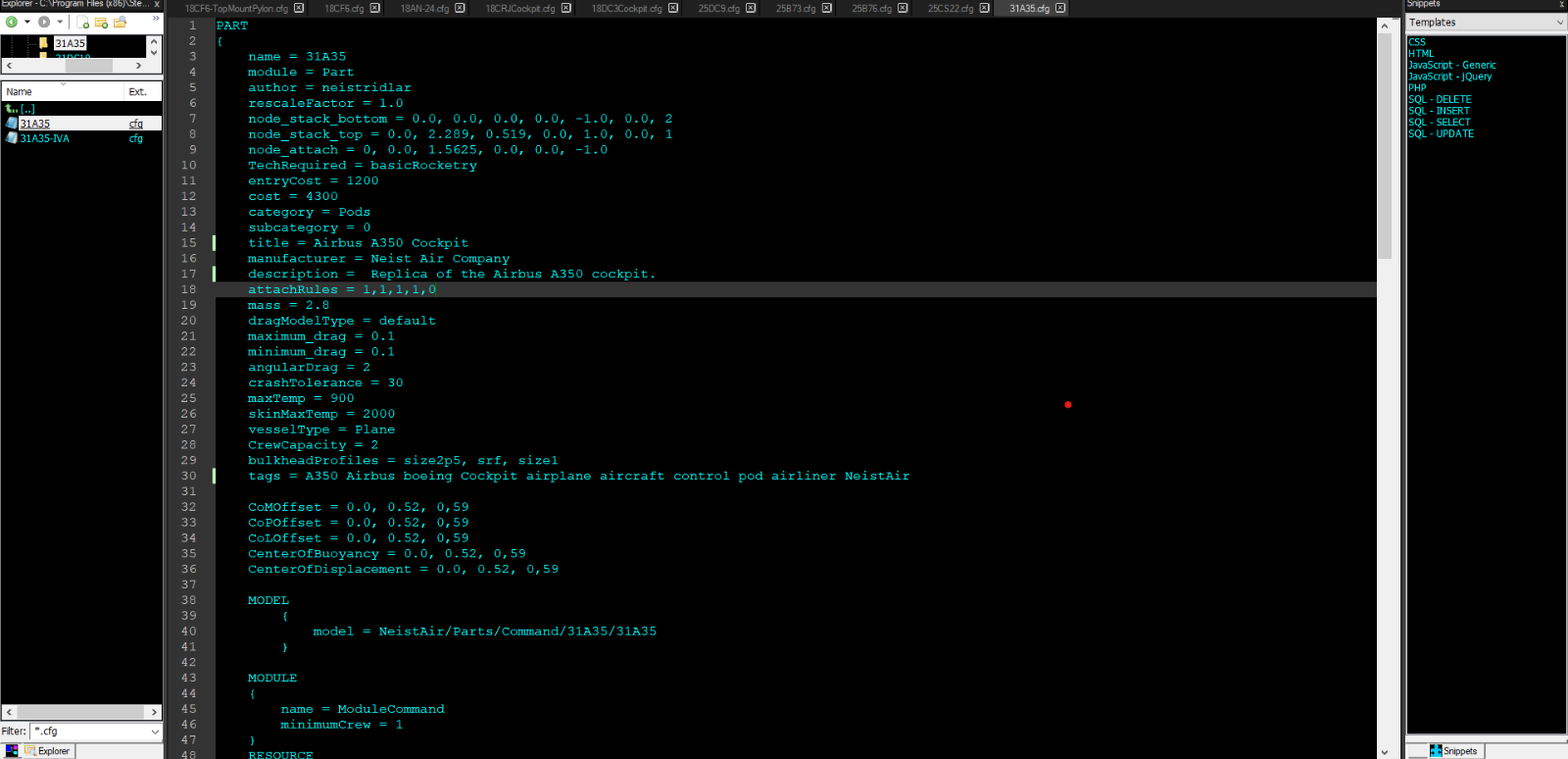Close the 18AN-24.cfg tab

pos(460,8)
